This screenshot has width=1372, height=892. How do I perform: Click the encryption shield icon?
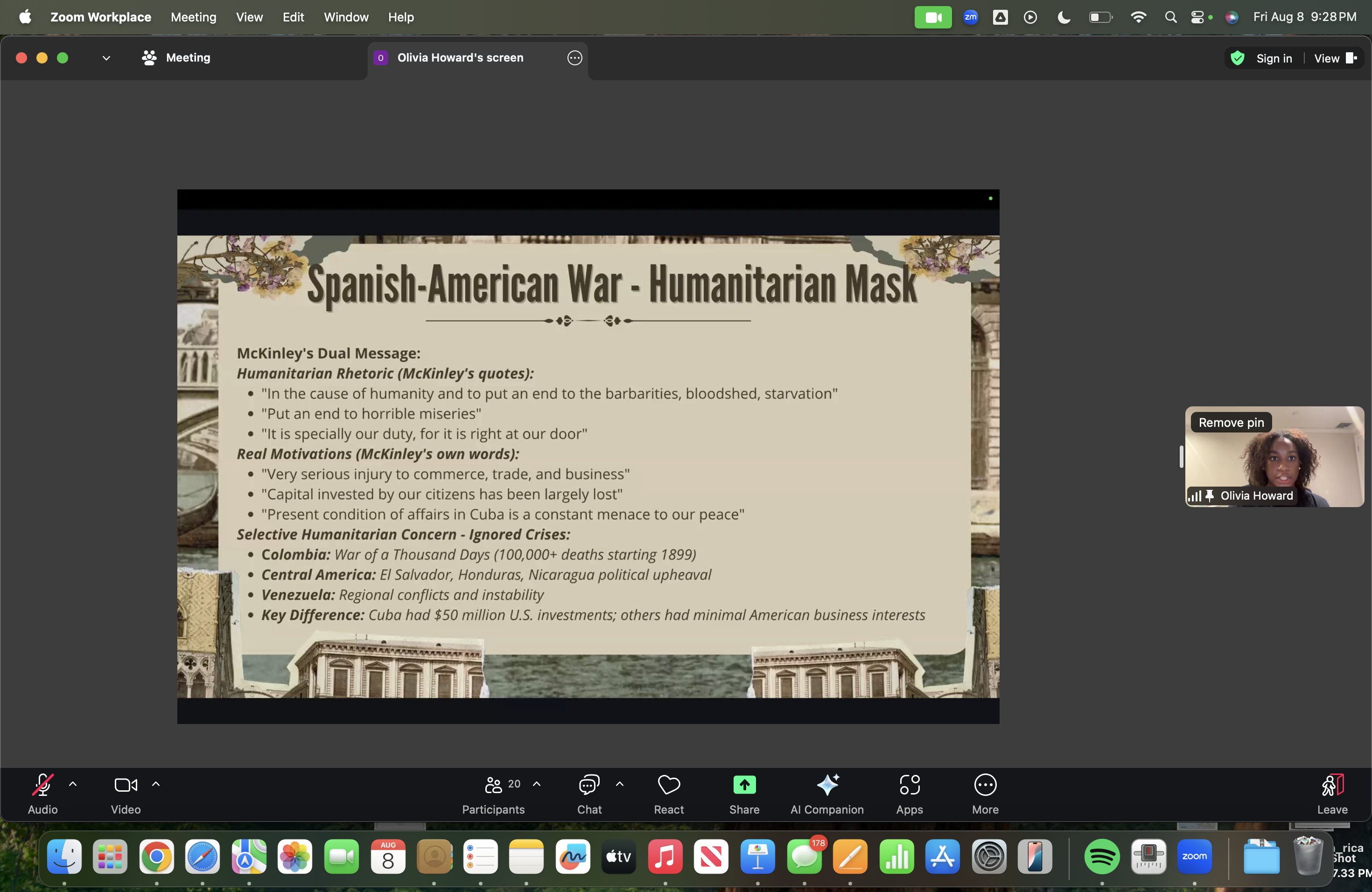click(1237, 58)
